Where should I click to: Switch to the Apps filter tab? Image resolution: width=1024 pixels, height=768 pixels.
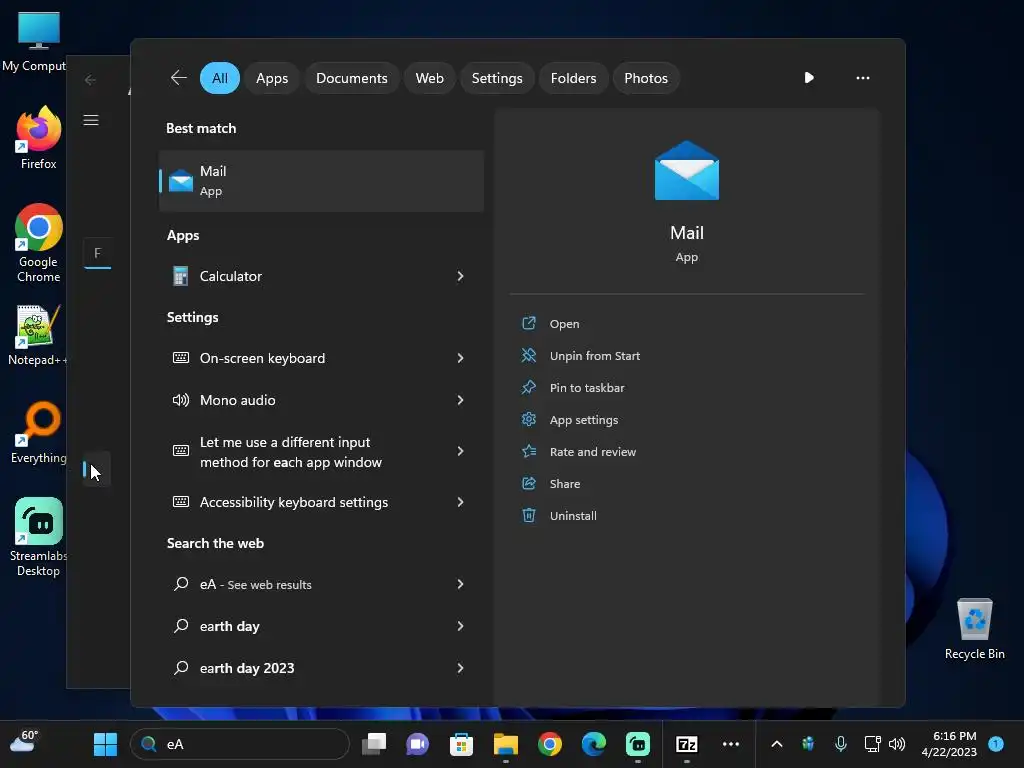click(x=272, y=78)
